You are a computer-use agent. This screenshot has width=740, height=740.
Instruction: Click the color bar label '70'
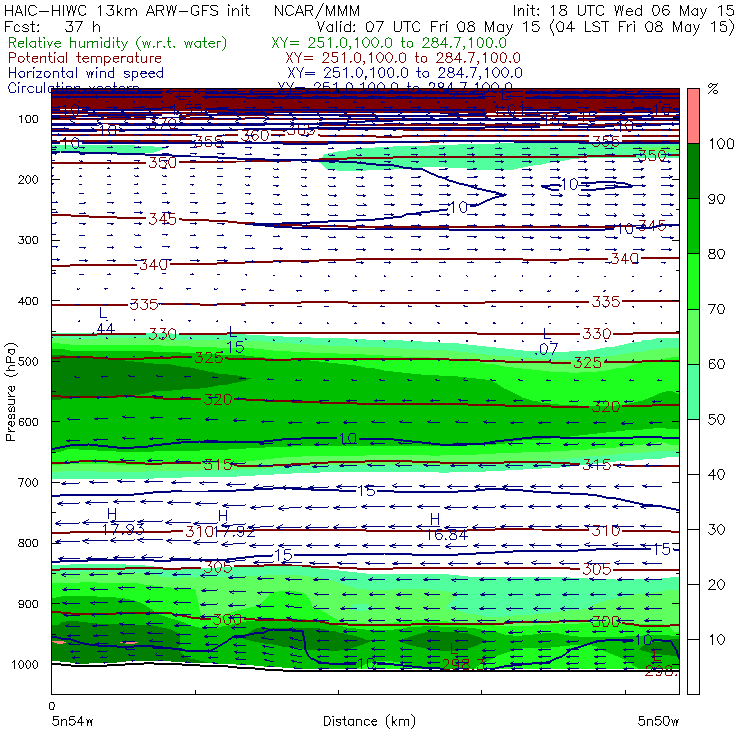coord(716,309)
